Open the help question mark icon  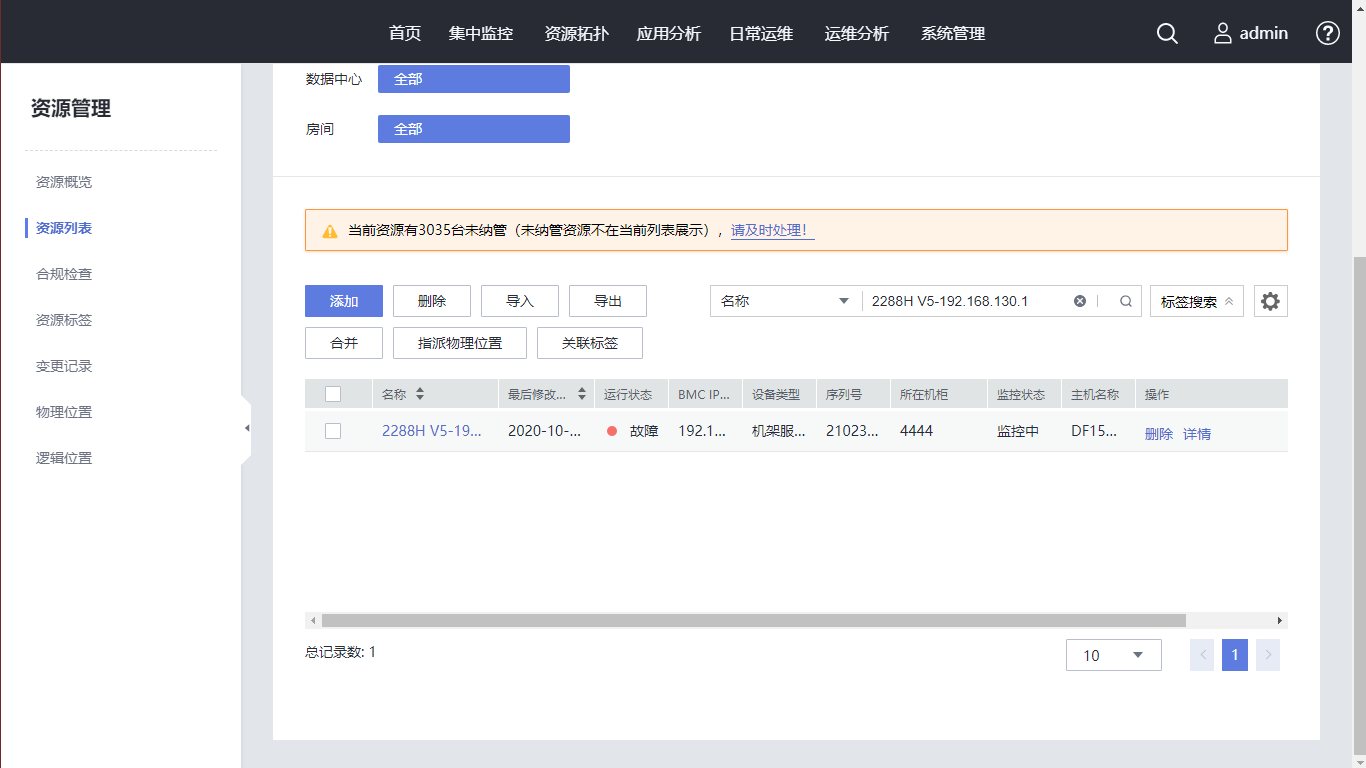1327,33
